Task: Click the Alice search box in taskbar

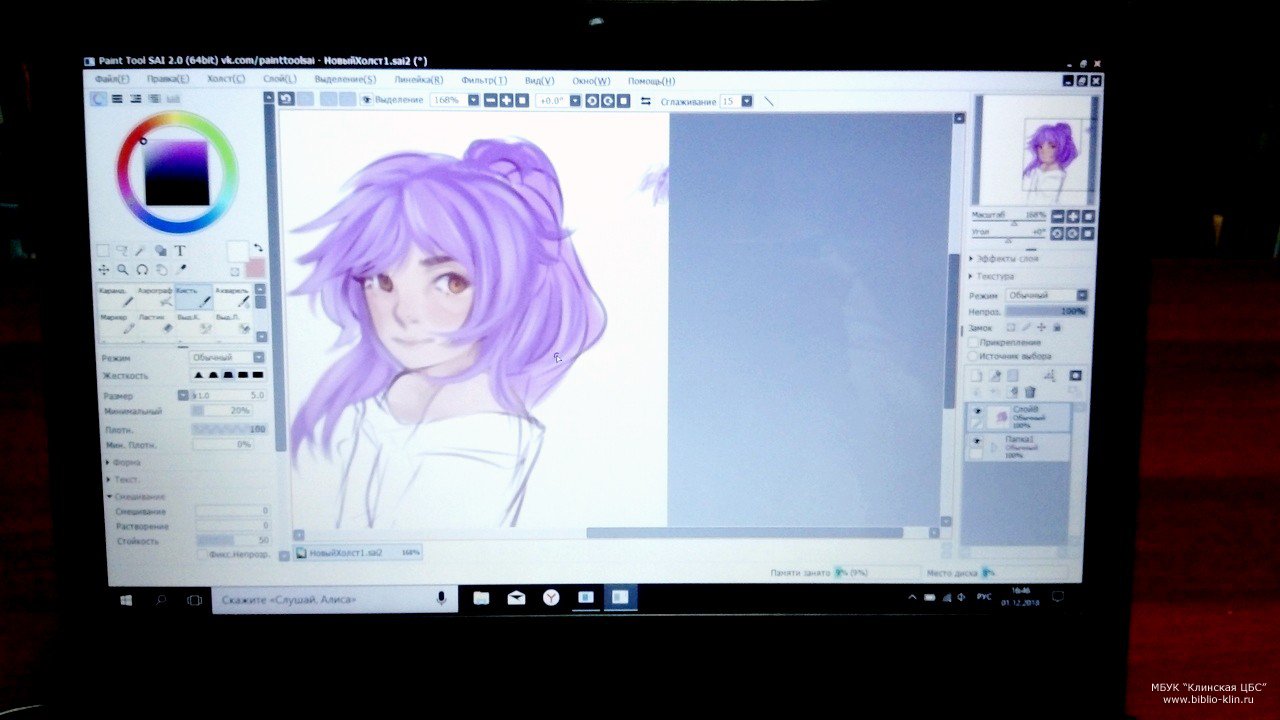Action: tap(335, 599)
